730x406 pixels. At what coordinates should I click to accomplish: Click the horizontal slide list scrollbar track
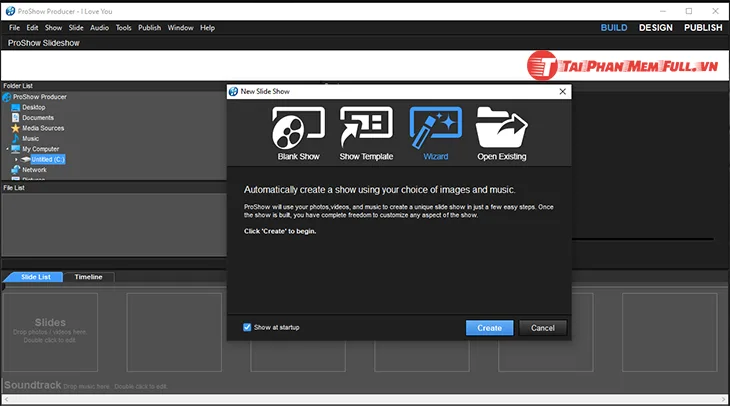click(x=365, y=399)
